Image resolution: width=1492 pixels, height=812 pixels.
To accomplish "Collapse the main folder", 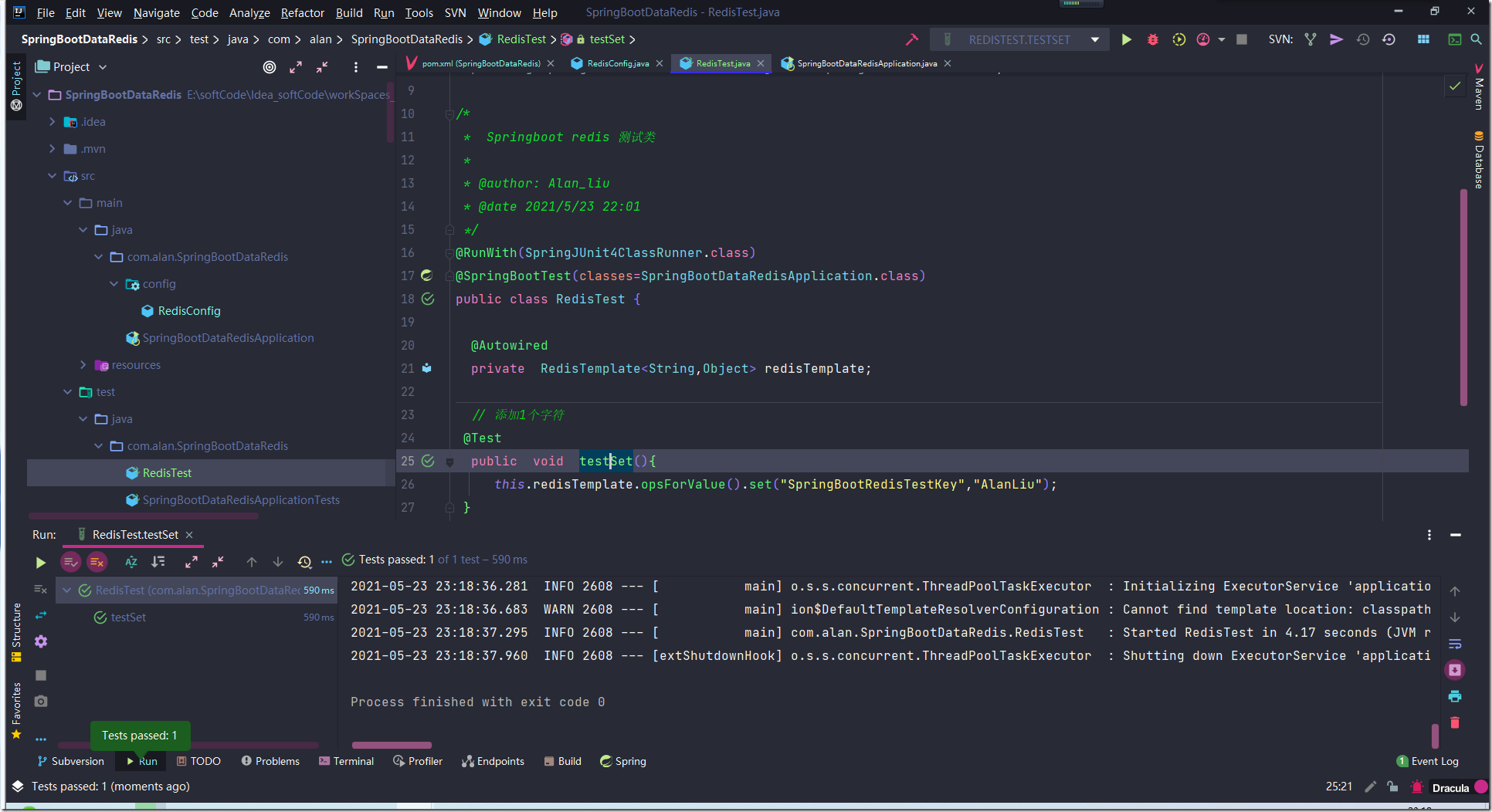I will click(x=67, y=203).
